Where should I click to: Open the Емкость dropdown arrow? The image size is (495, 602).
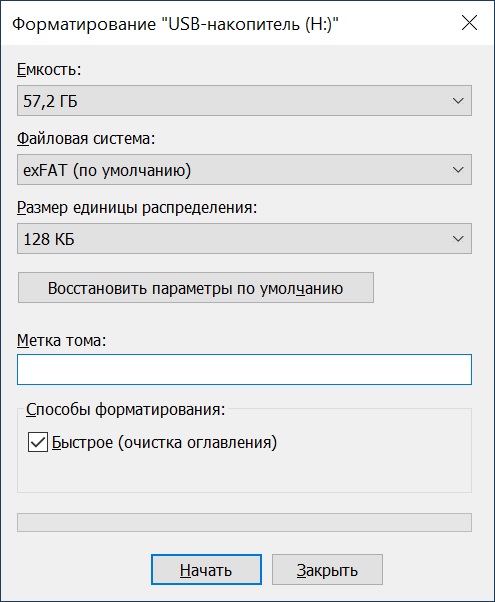[458, 101]
